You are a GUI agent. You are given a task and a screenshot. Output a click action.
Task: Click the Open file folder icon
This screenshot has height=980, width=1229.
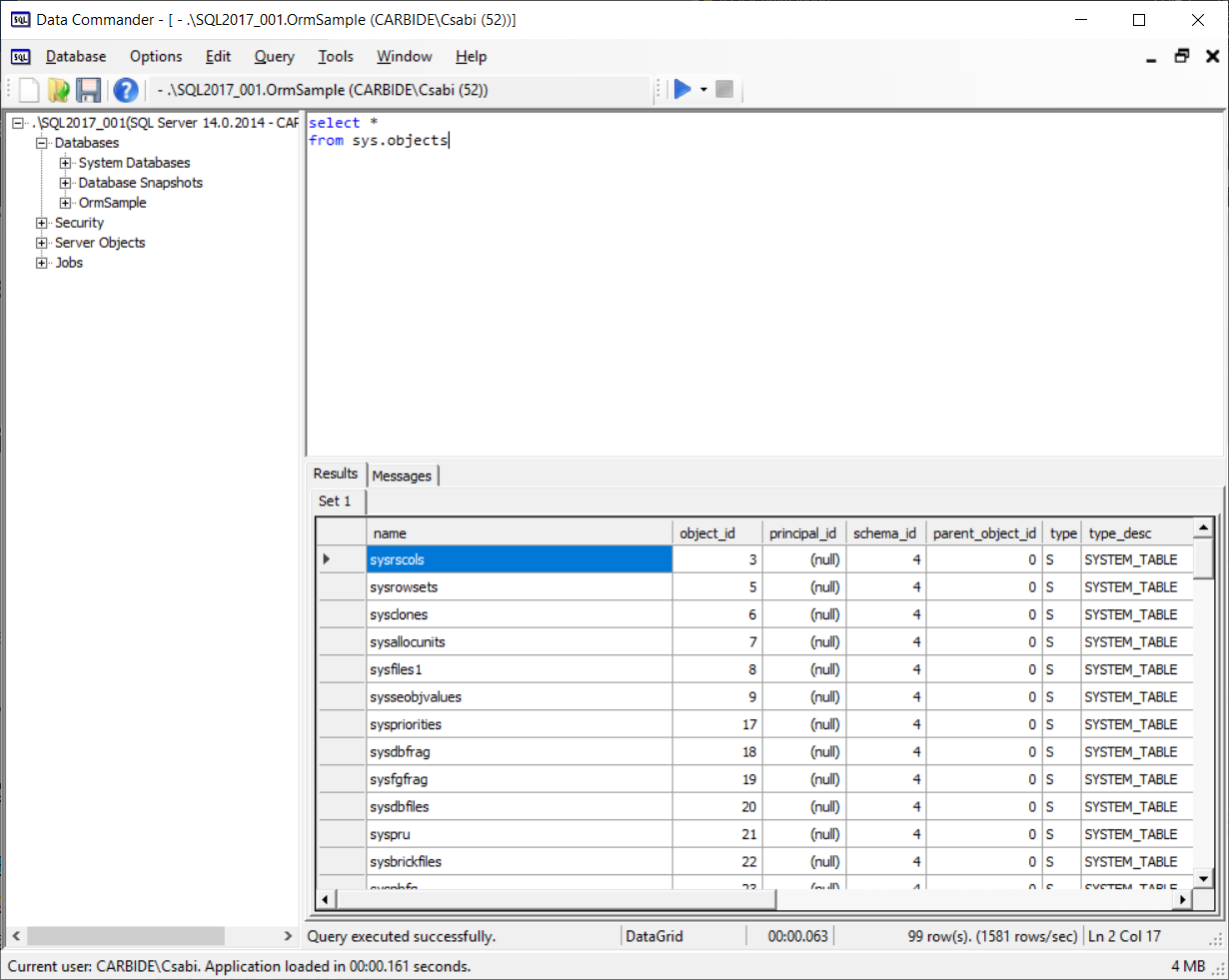(59, 90)
